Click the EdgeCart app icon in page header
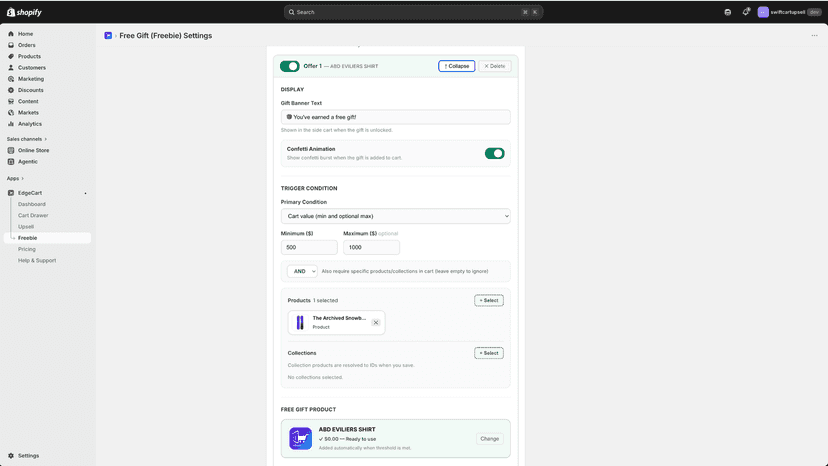Screen dimensions: 828x466 (x=108, y=35)
